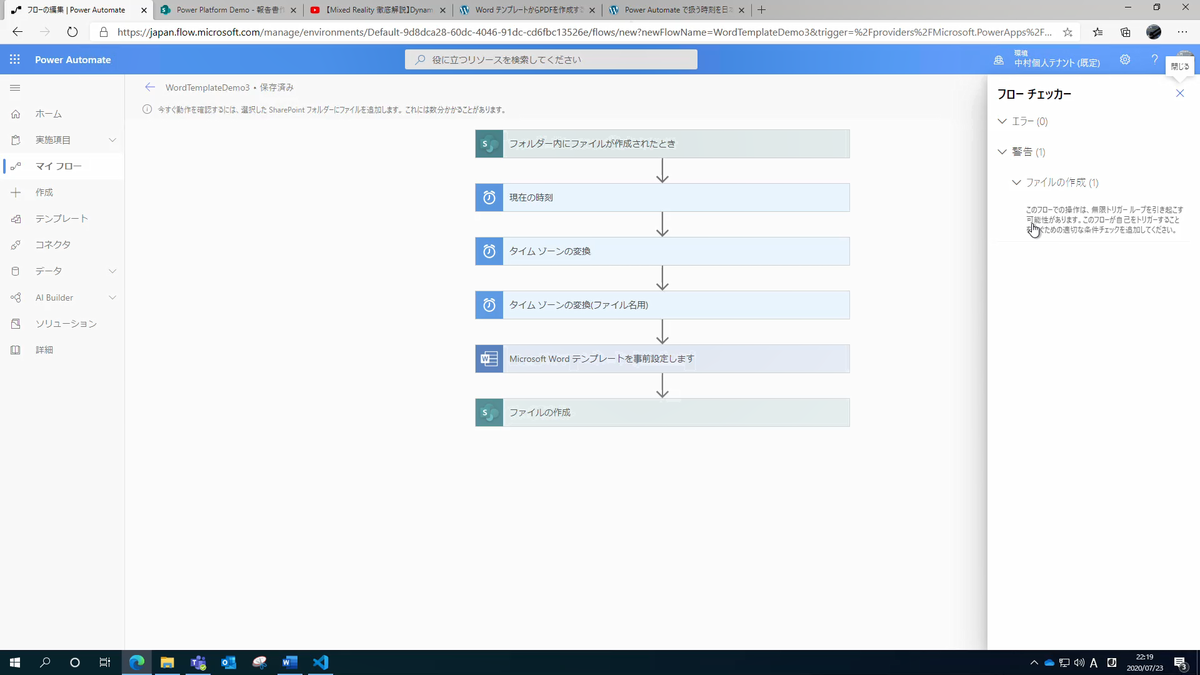Open the taskbar clock showing 22:19
Image resolution: width=1200 pixels, height=675 pixels.
(1145, 662)
